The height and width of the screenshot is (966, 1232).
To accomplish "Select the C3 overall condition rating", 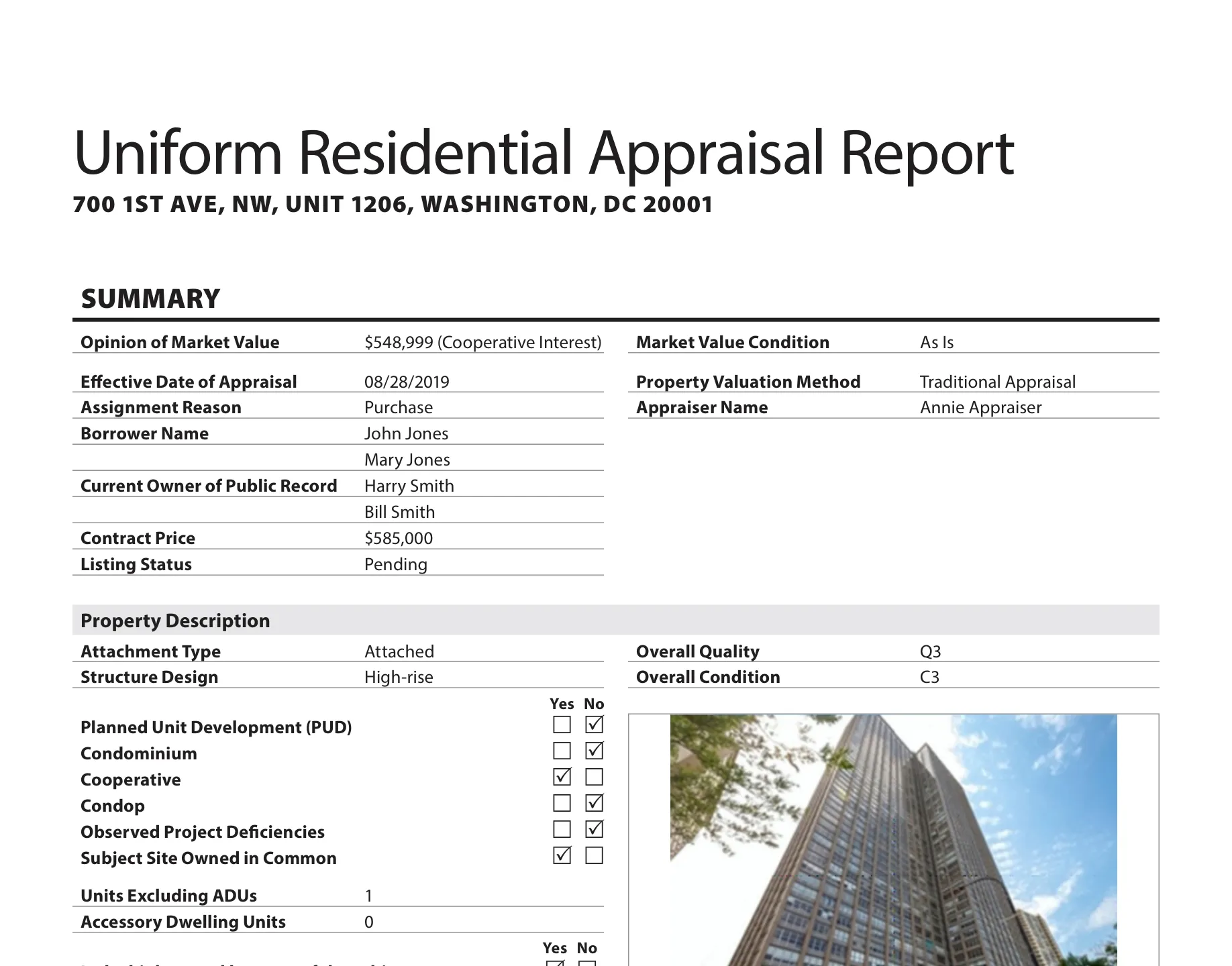I will click(x=929, y=678).
